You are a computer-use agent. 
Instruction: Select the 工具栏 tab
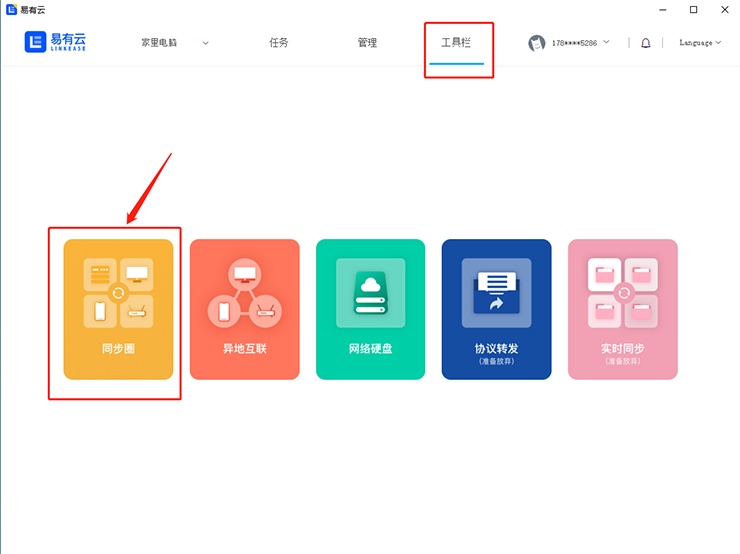[x=456, y=42]
